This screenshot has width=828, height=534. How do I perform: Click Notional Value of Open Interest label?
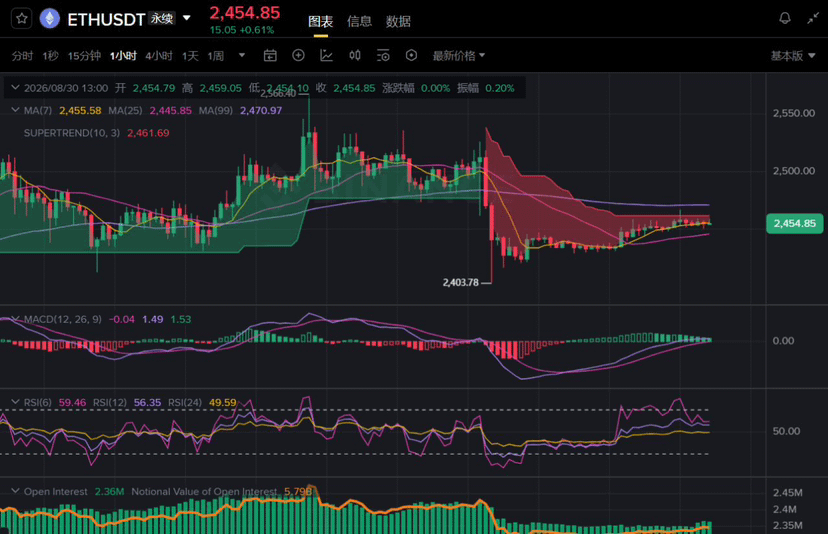[204, 492]
